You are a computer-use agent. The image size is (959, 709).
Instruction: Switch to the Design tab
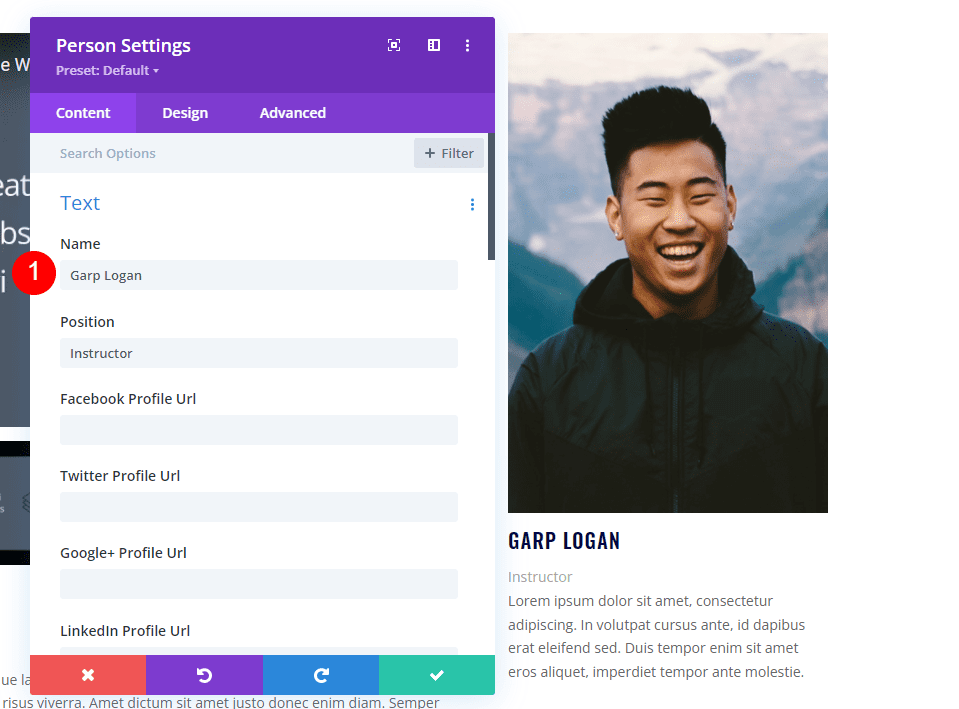[x=185, y=113]
